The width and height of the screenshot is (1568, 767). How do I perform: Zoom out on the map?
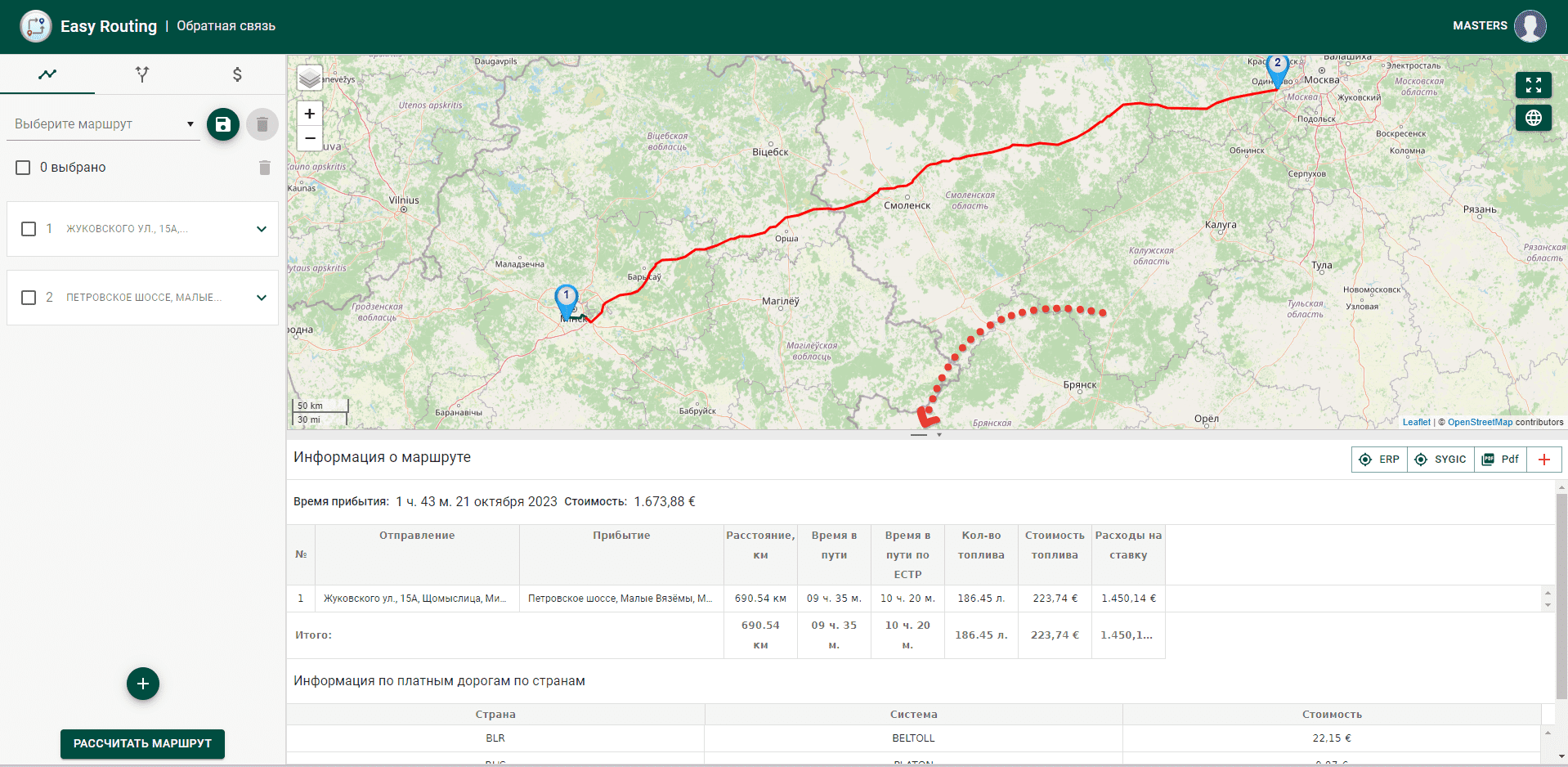tap(309, 138)
